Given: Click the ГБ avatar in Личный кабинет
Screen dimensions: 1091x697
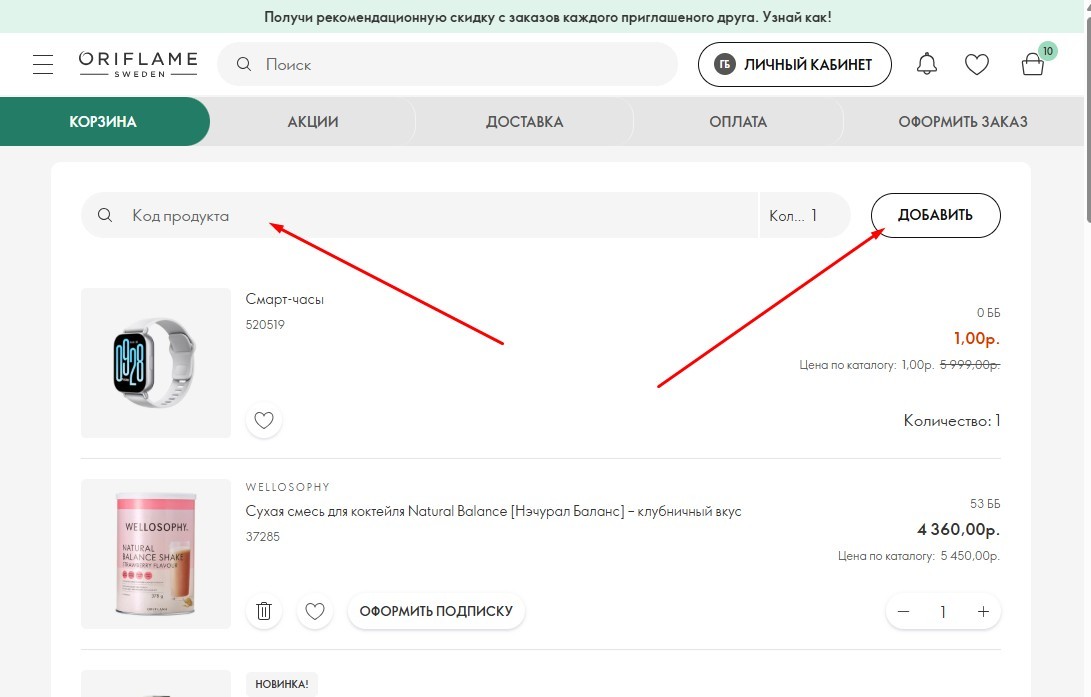Looking at the screenshot, I should click(725, 65).
